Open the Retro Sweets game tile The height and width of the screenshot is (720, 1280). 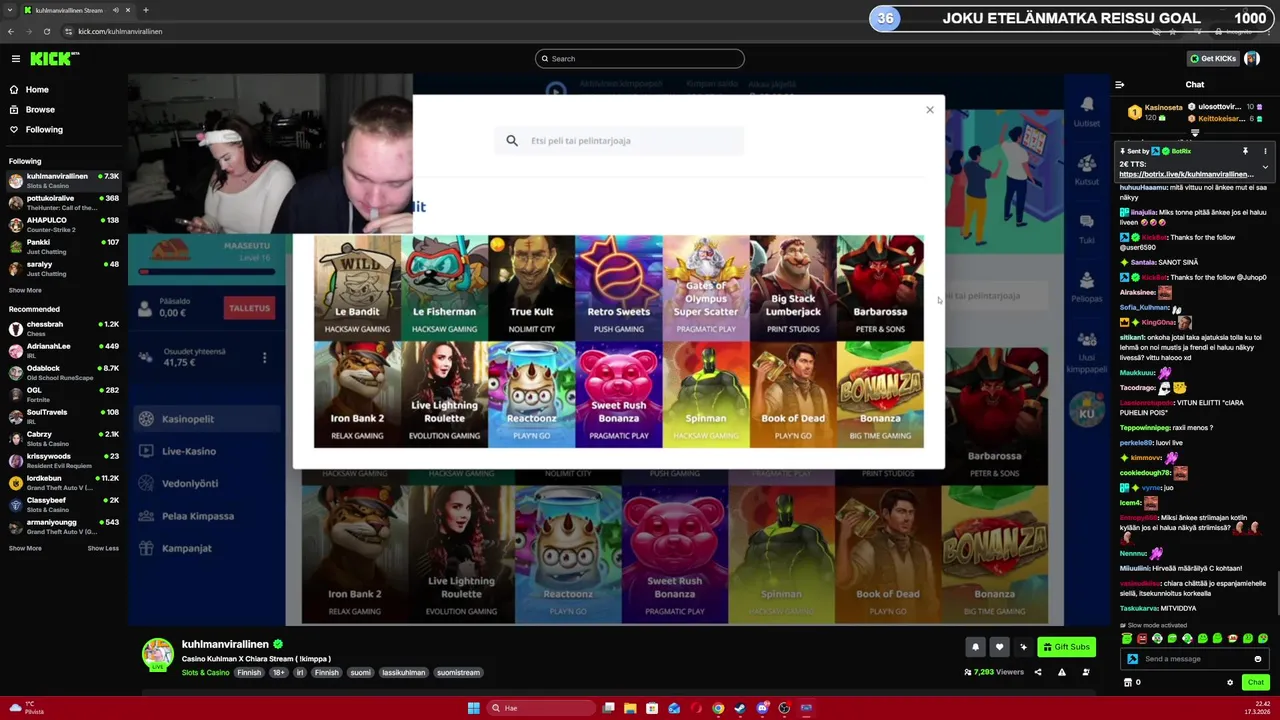[618, 287]
